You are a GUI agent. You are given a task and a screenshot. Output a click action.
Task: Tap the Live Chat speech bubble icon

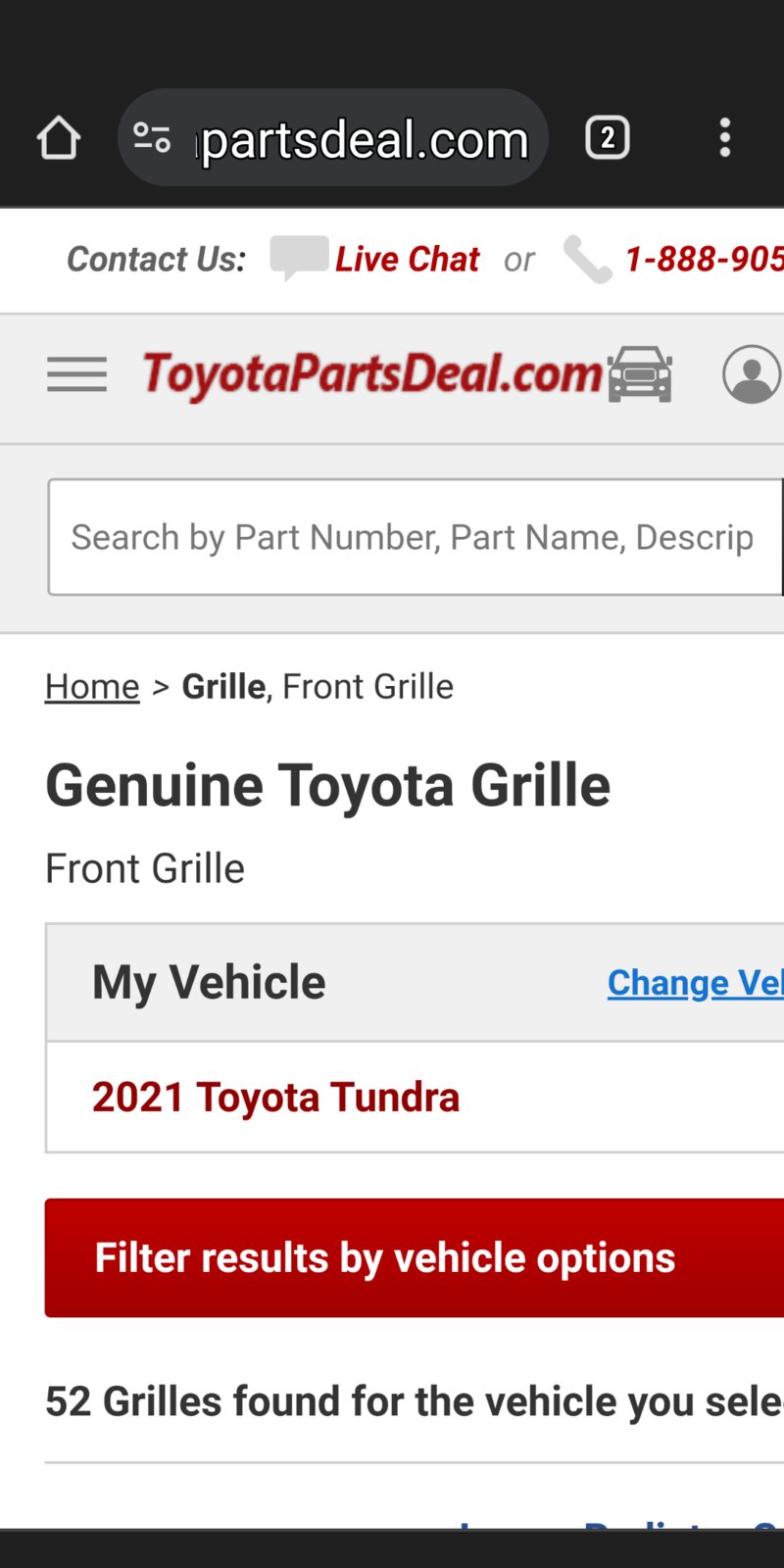(299, 259)
